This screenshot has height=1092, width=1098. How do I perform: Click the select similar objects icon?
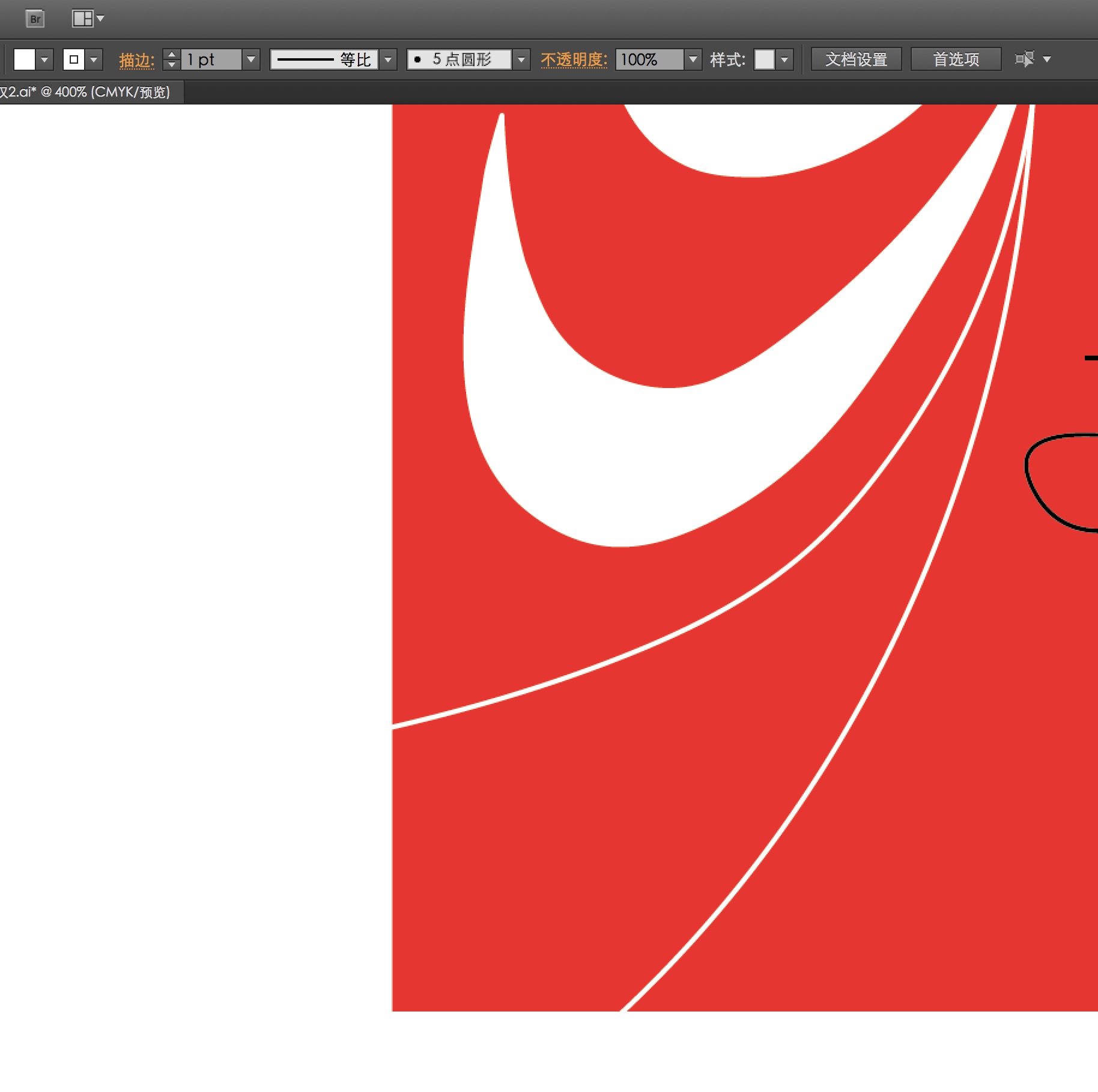pyautogui.click(x=1025, y=59)
